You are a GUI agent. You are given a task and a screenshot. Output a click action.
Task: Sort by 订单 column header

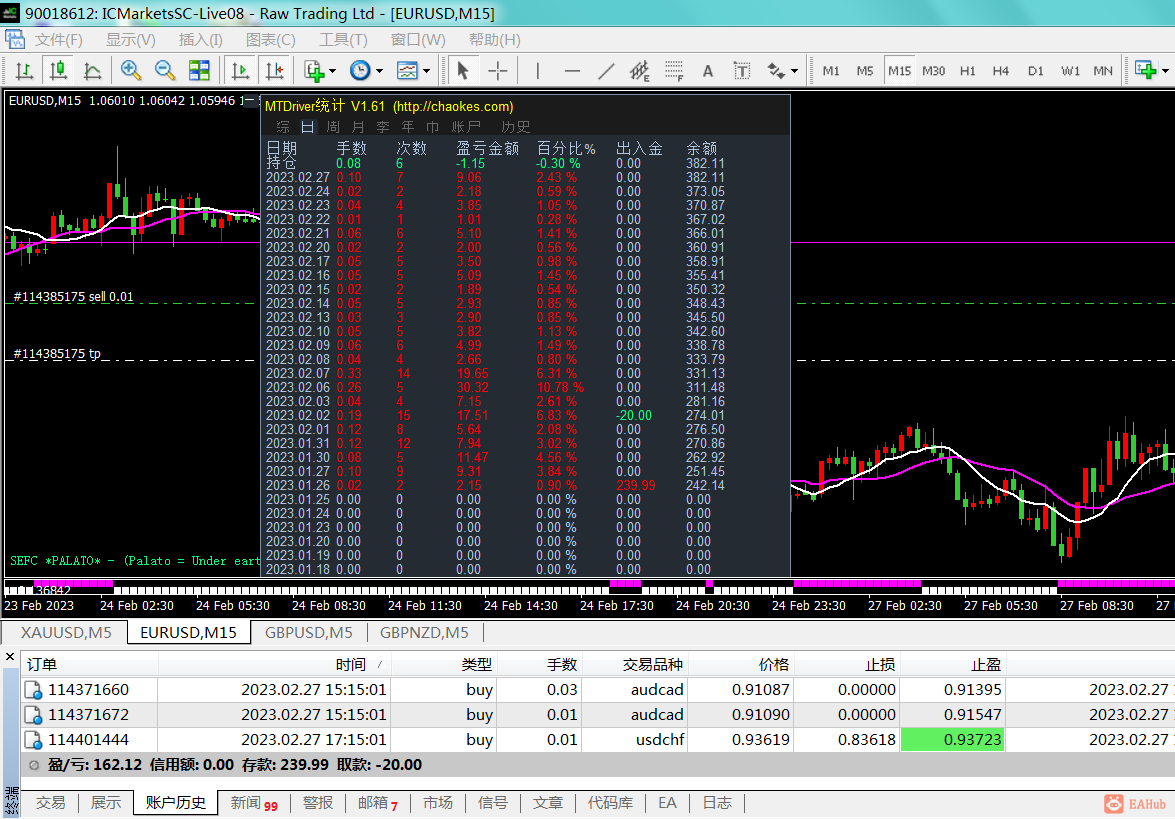[90, 664]
